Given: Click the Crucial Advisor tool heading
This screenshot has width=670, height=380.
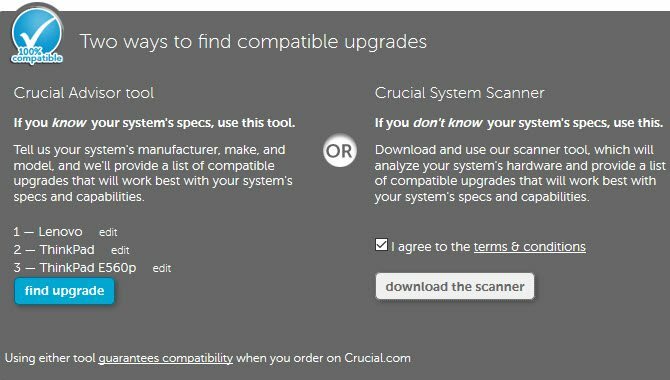Looking at the screenshot, I should (84, 93).
